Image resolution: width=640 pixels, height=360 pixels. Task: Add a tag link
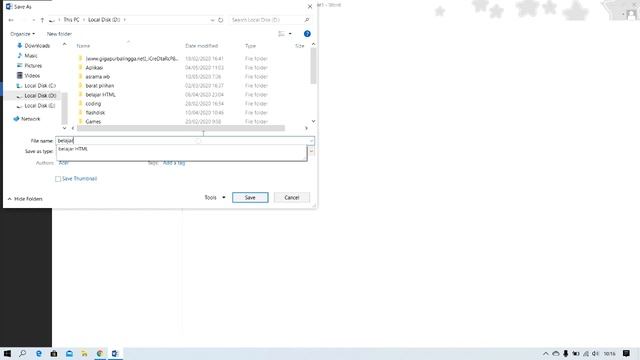pos(174,163)
